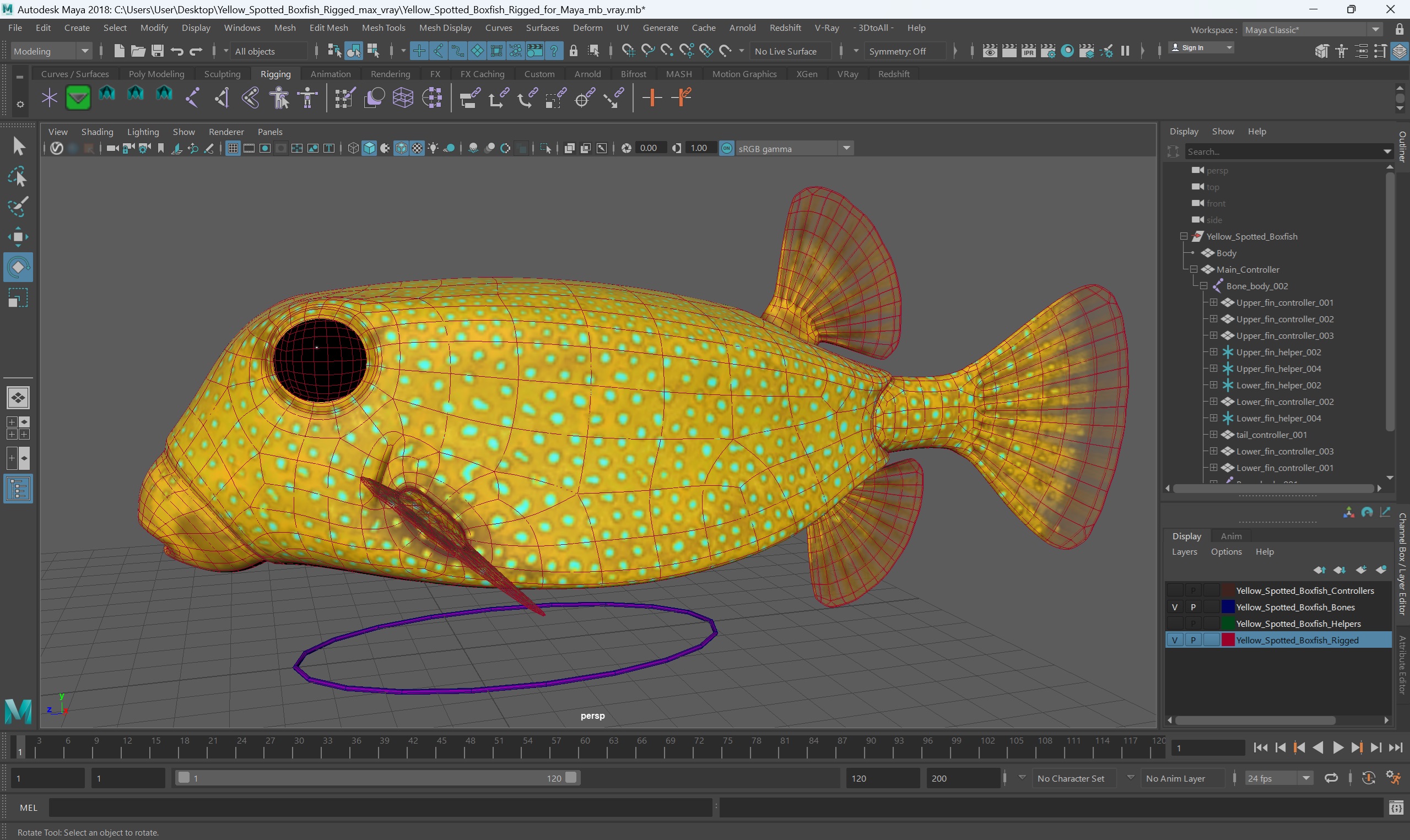Open the Generate menu
The height and width of the screenshot is (840, 1410).
[x=661, y=27]
